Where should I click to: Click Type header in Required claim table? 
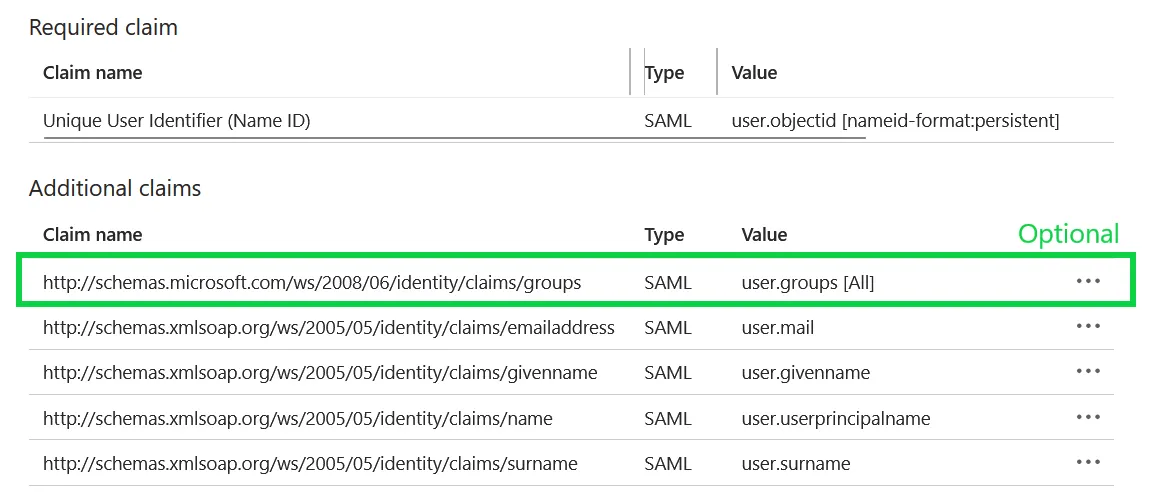664,73
